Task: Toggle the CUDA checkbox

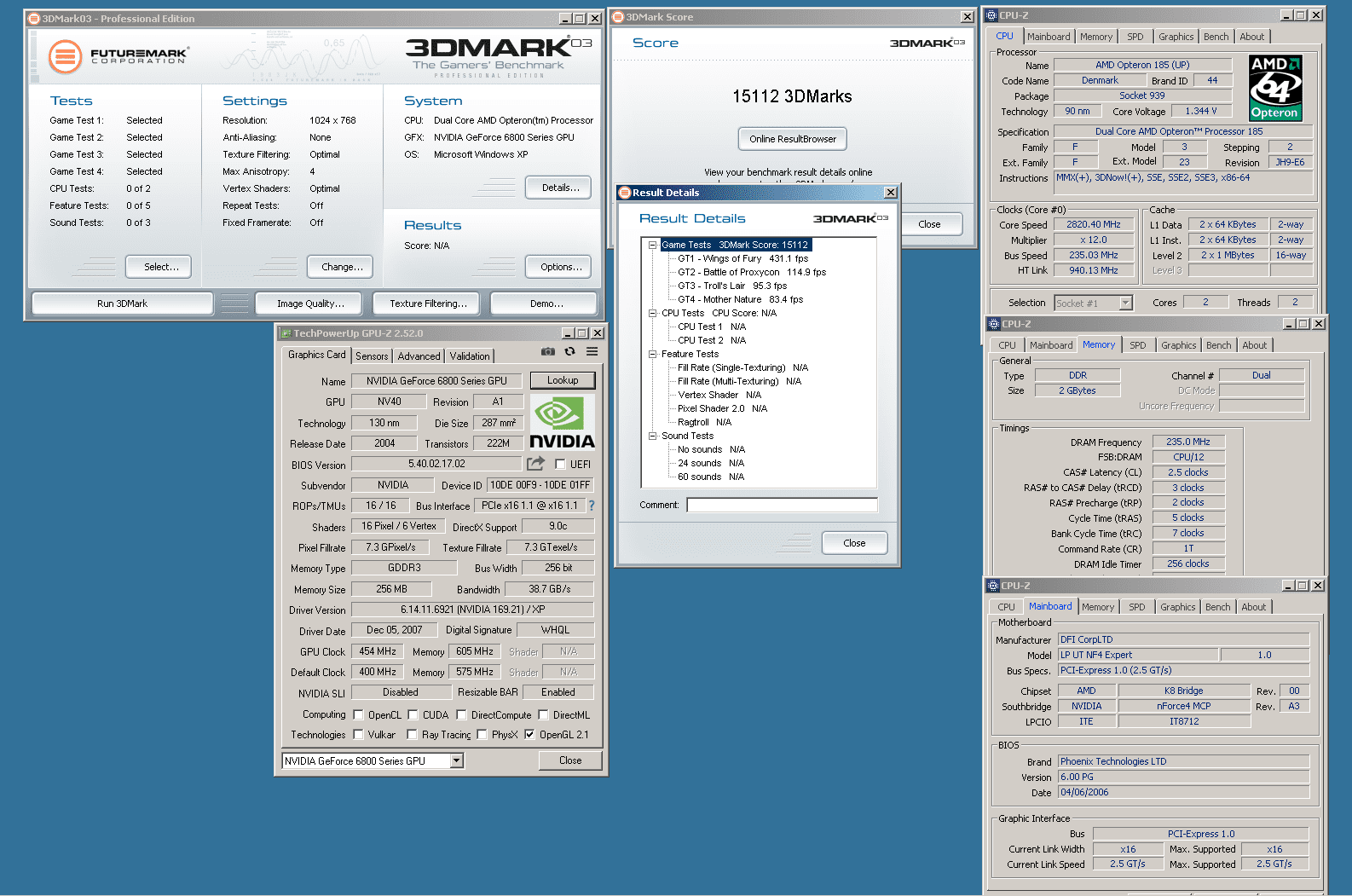Action: tap(413, 715)
